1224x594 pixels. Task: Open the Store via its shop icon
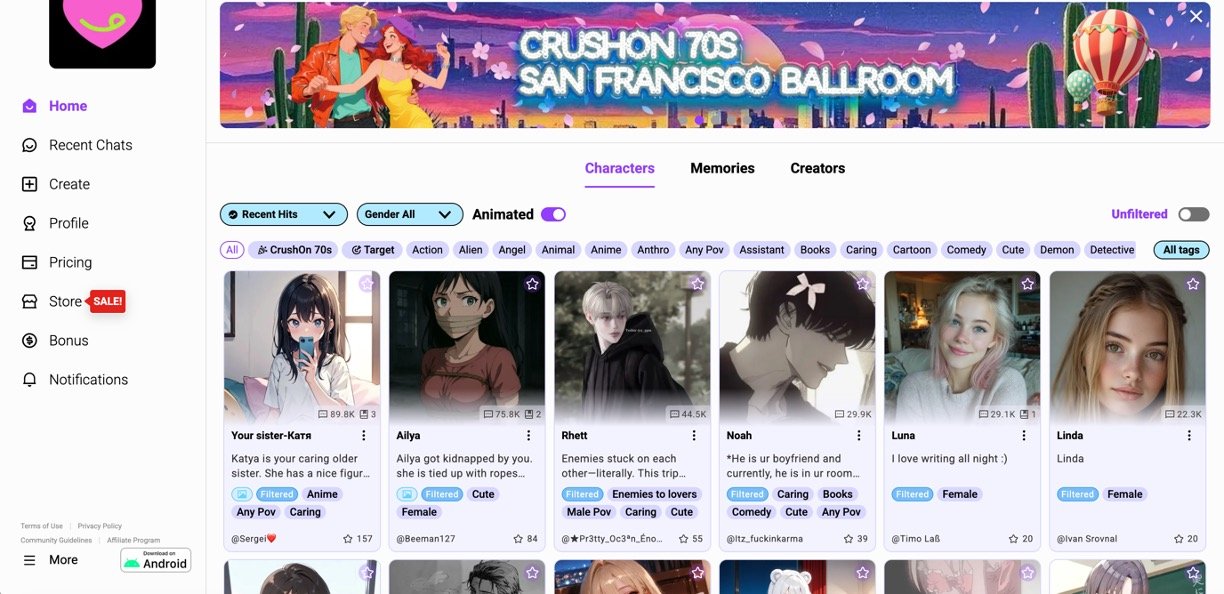(30, 301)
